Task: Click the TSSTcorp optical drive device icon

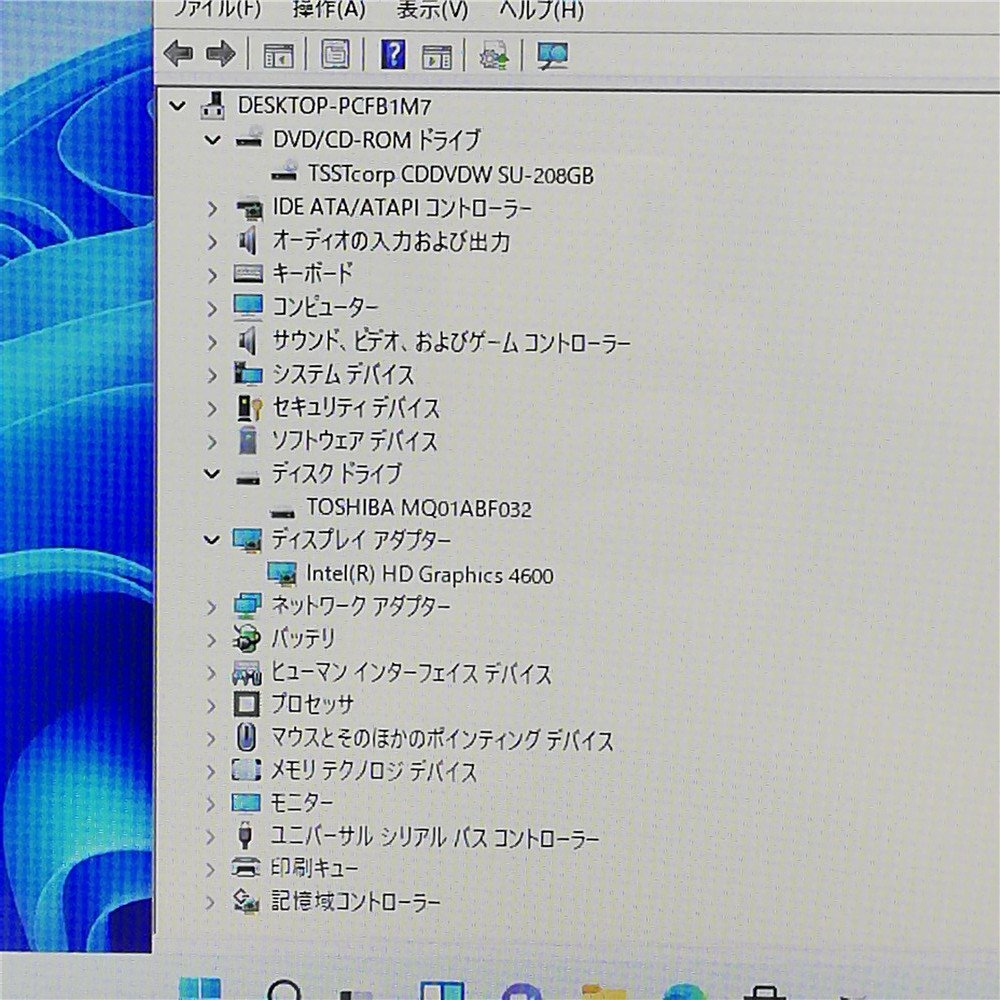Action: tap(284, 172)
